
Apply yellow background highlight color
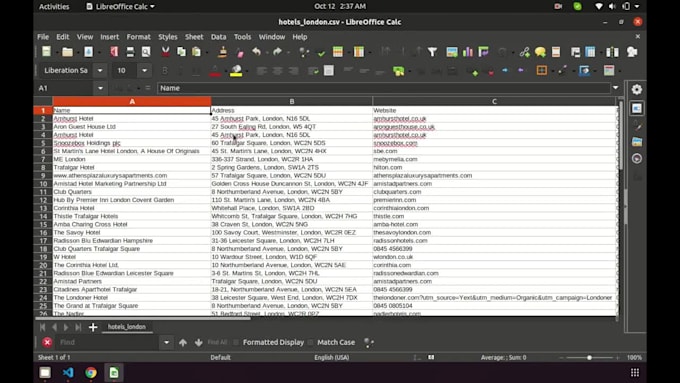236,71
